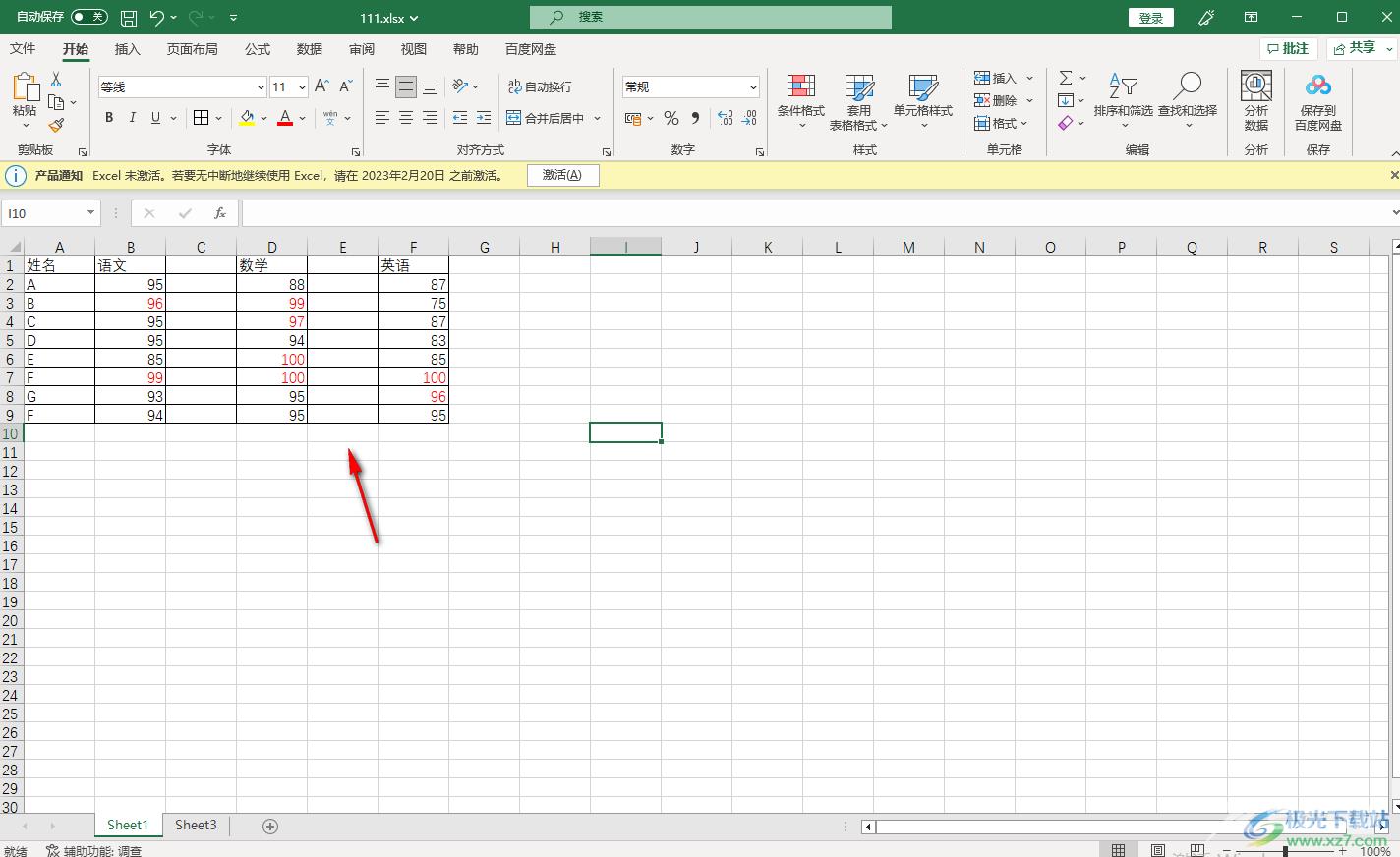Click the Save floppy disk icon

(129, 18)
